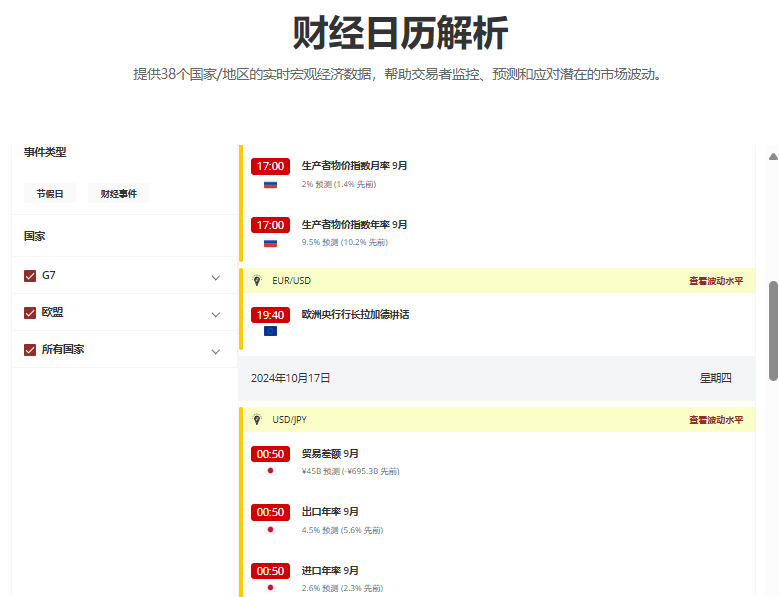Image resolution: width=779 pixels, height=597 pixels.
Task: Click the 国家 section heading
Action: (x=34, y=236)
